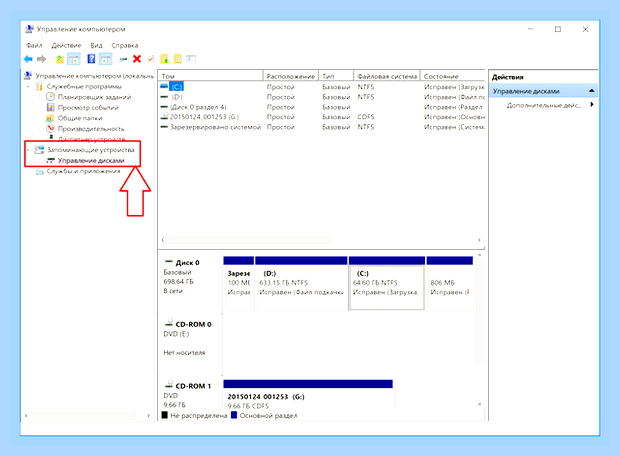Click the Storage devices icon next to Запоминающие устройства
This screenshot has height=456, width=620.
[x=39, y=149]
